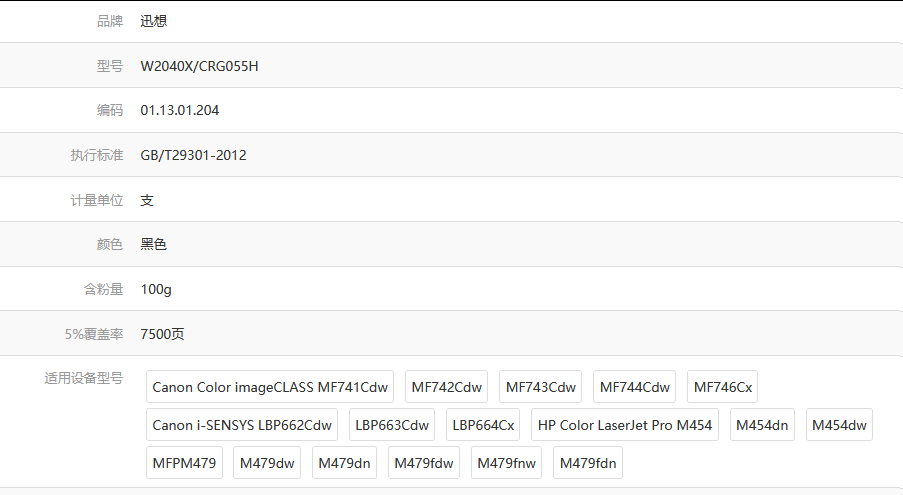Click the MF746Cx model tag
The image size is (903, 495).
(723, 387)
